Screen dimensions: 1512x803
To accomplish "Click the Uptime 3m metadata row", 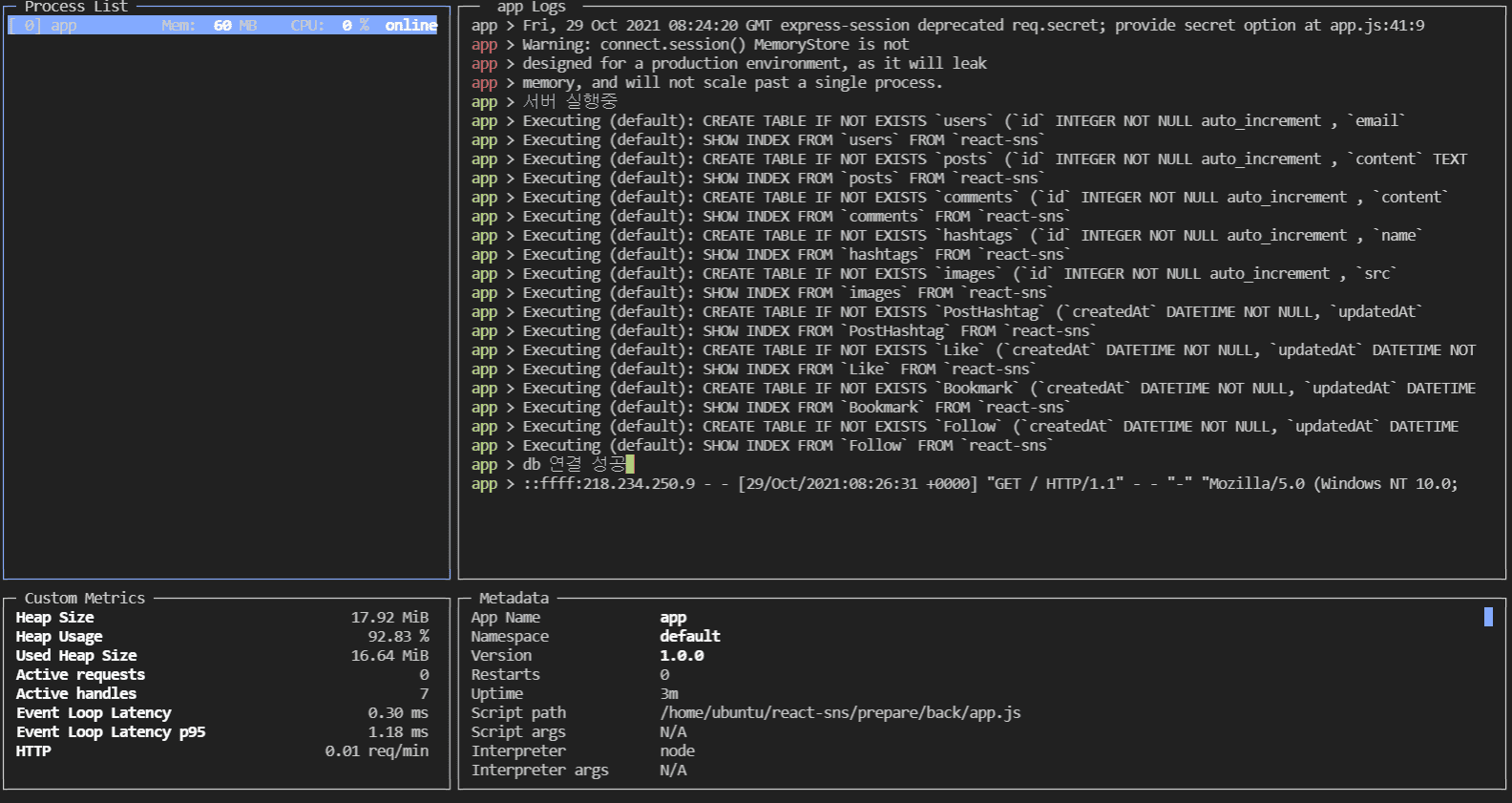I will 668,694.
